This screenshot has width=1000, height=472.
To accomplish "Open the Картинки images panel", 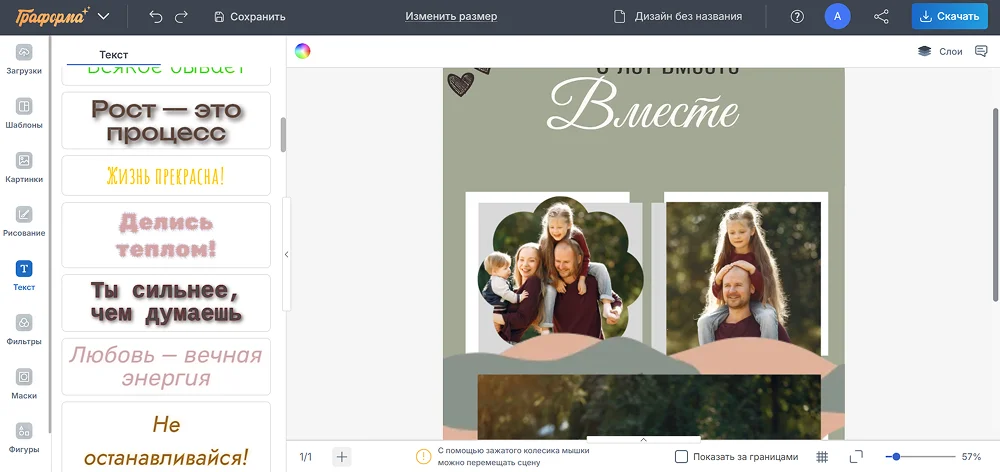I will click(x=24, y=168).
